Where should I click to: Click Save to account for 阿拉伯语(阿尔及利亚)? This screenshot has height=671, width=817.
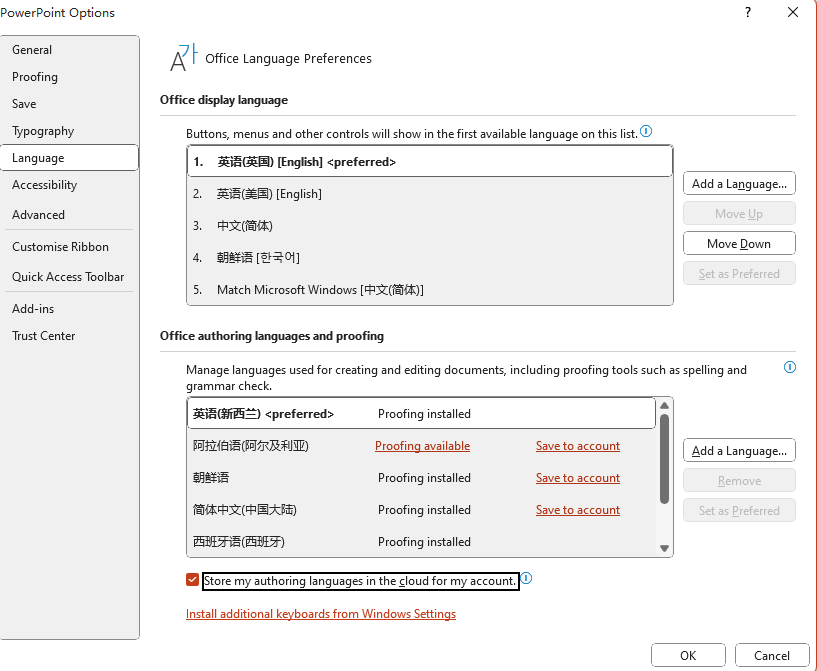577,446
